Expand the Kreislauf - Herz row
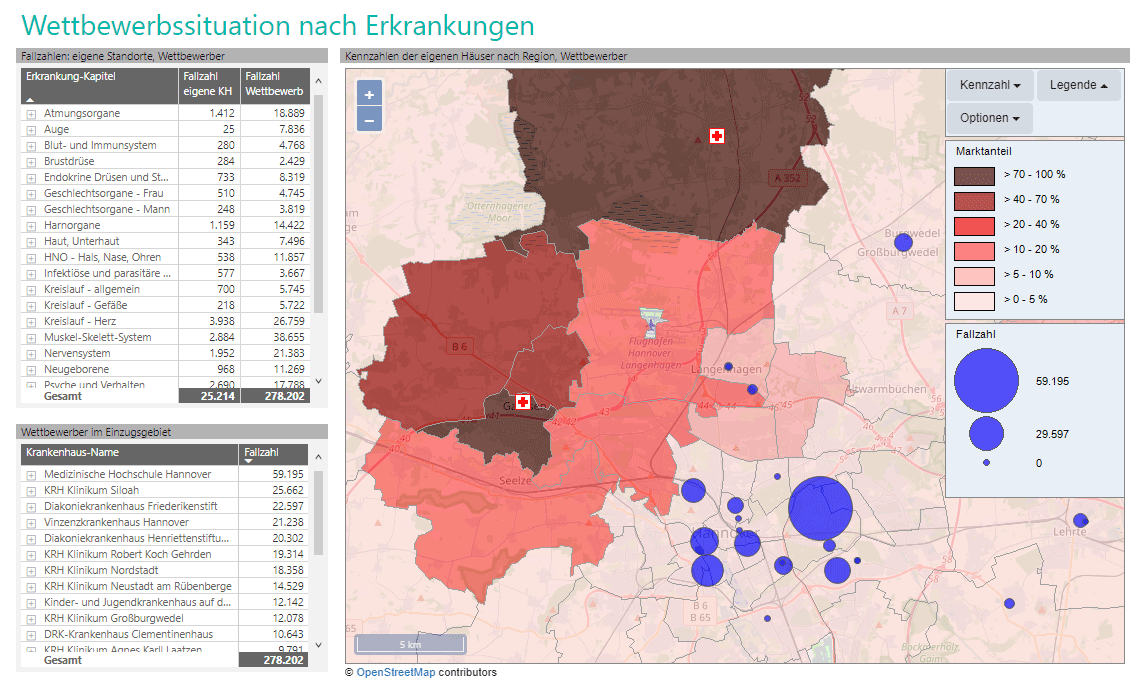This screenshot has height=684, width=1140. click(31, 322)
